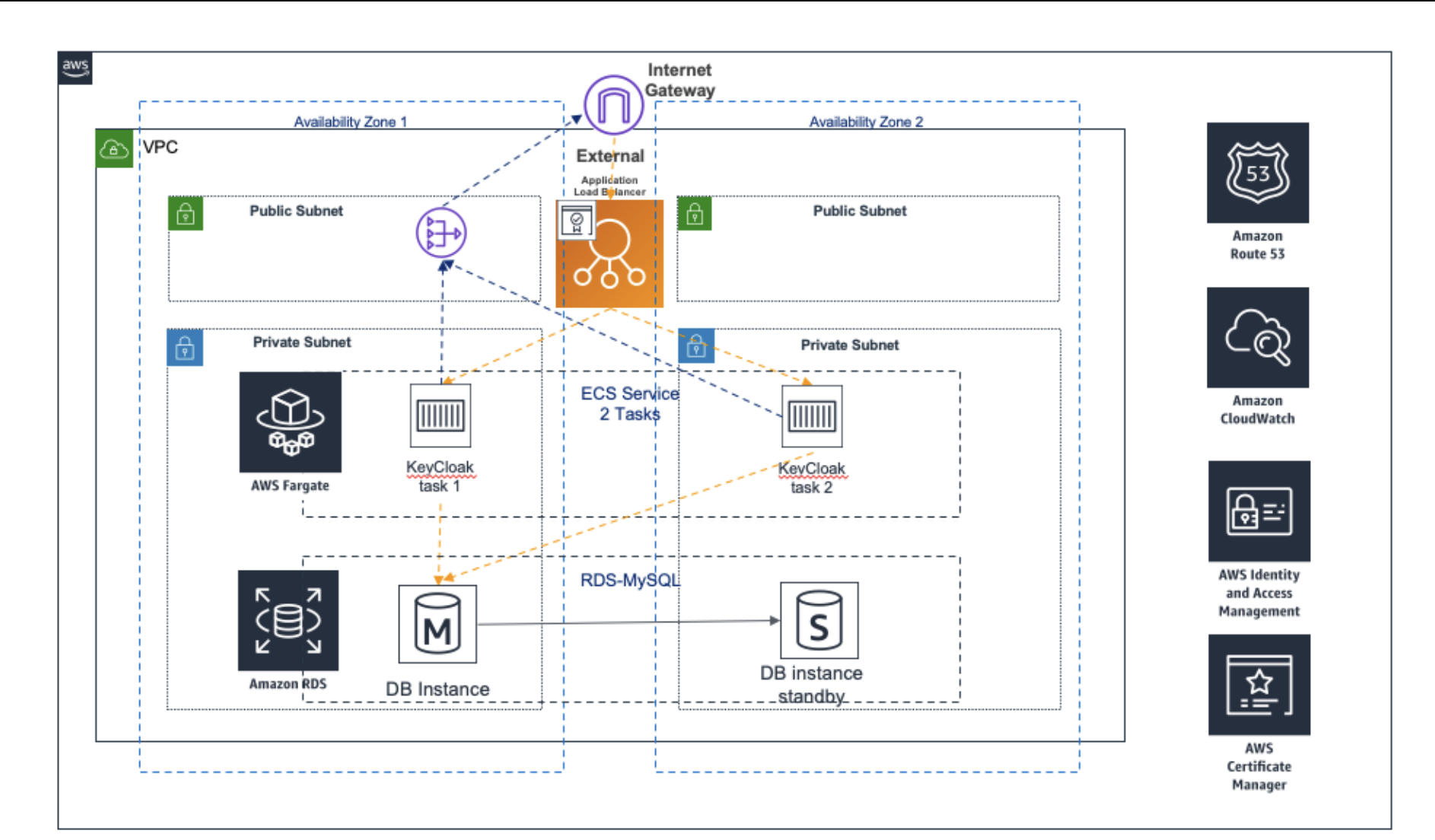Click the master DB Instance icon

point(437,624)
